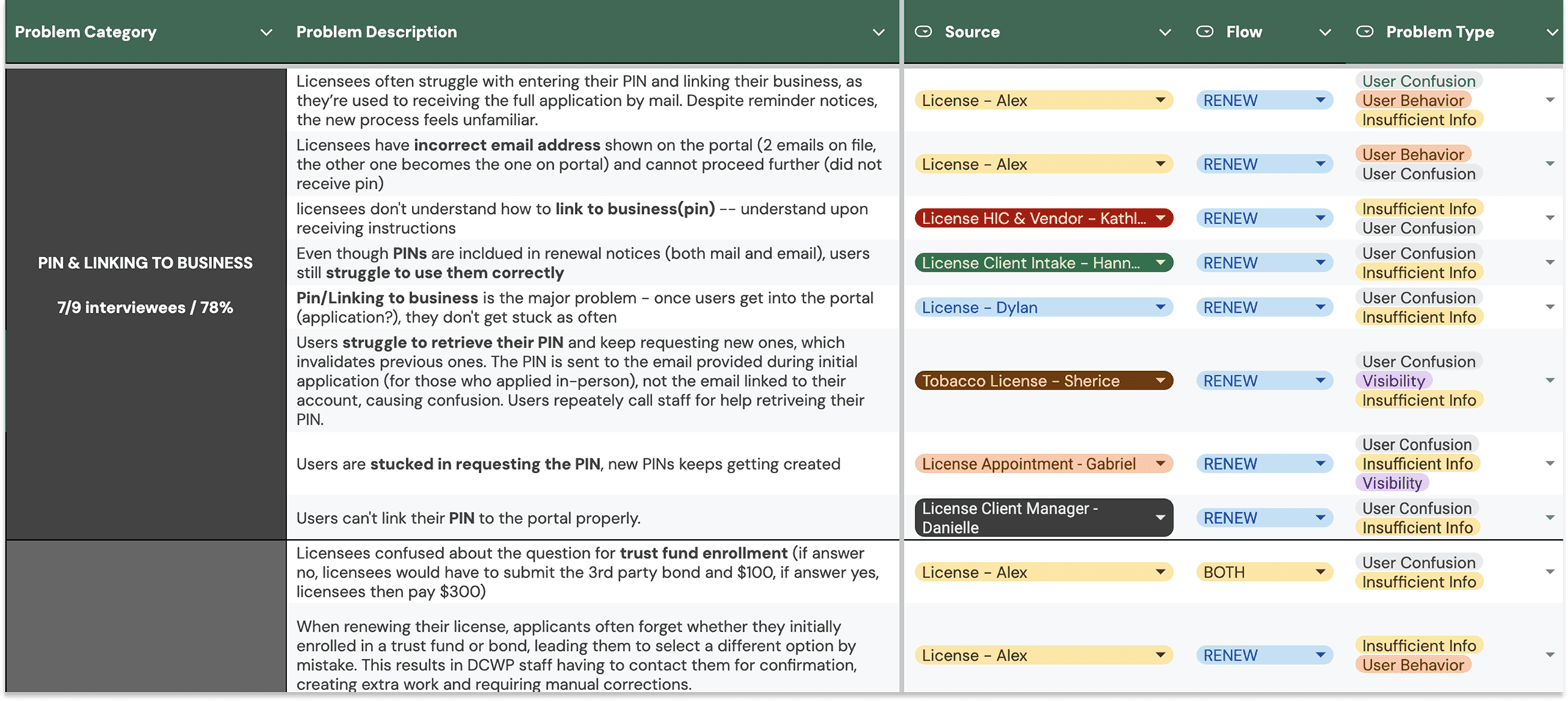
Task: Click User Confusion tag in the Danielle row
Action: pyautogui.click(x=1417, y=508)
